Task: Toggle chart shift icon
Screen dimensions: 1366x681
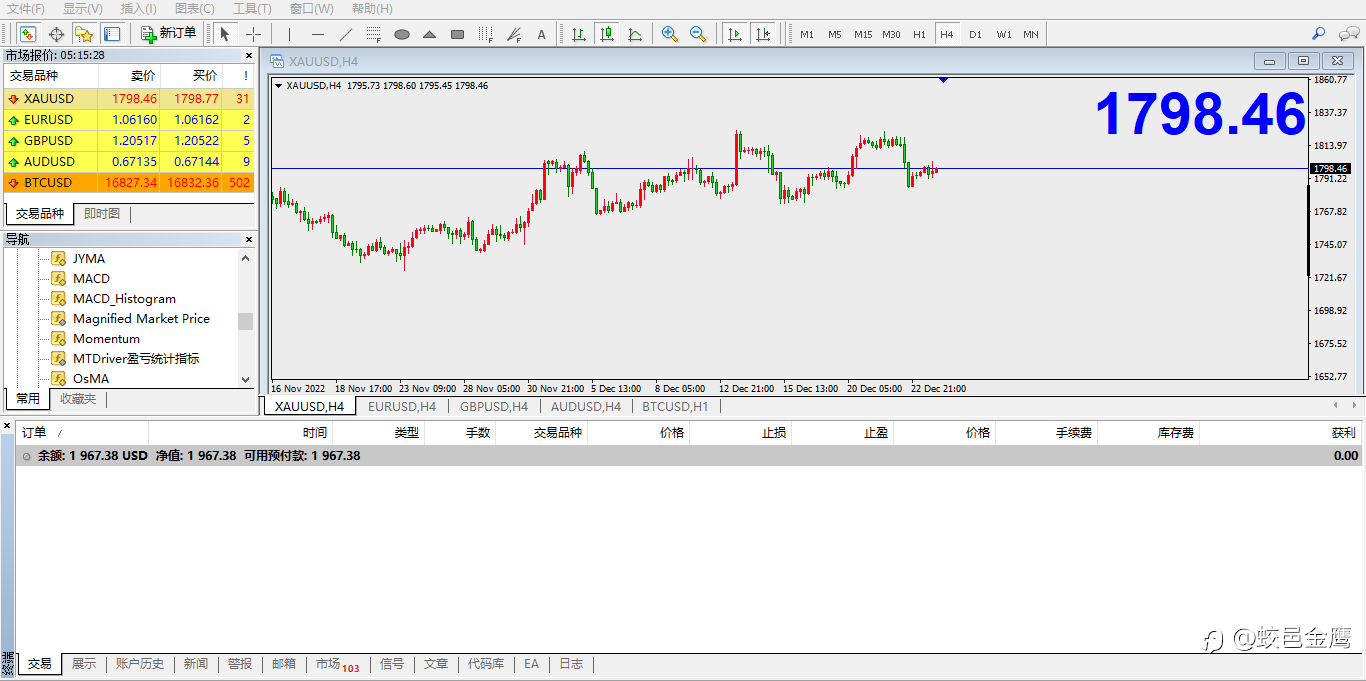Action: (763, 34)
